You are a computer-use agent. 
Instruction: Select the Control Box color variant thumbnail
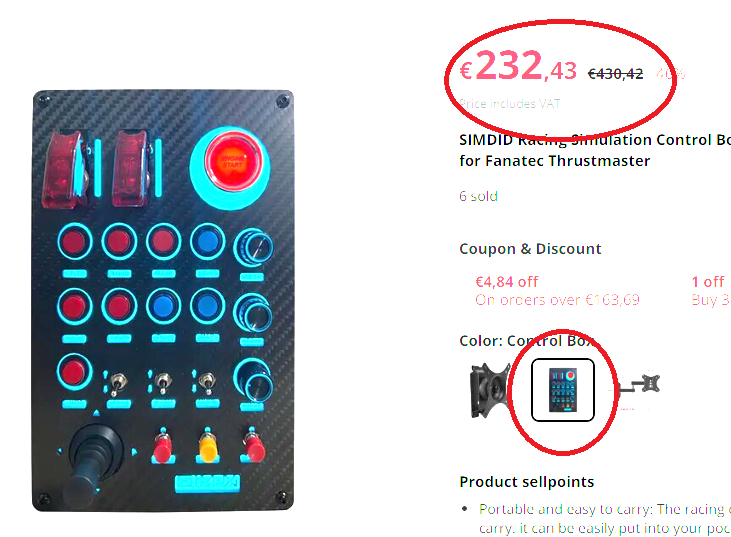pos(563,390)
